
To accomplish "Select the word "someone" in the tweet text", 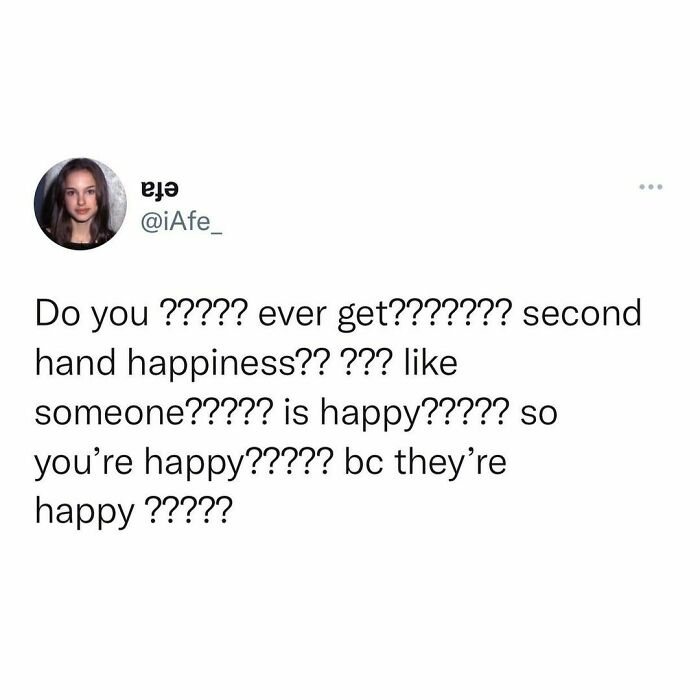I will point(107,413).
